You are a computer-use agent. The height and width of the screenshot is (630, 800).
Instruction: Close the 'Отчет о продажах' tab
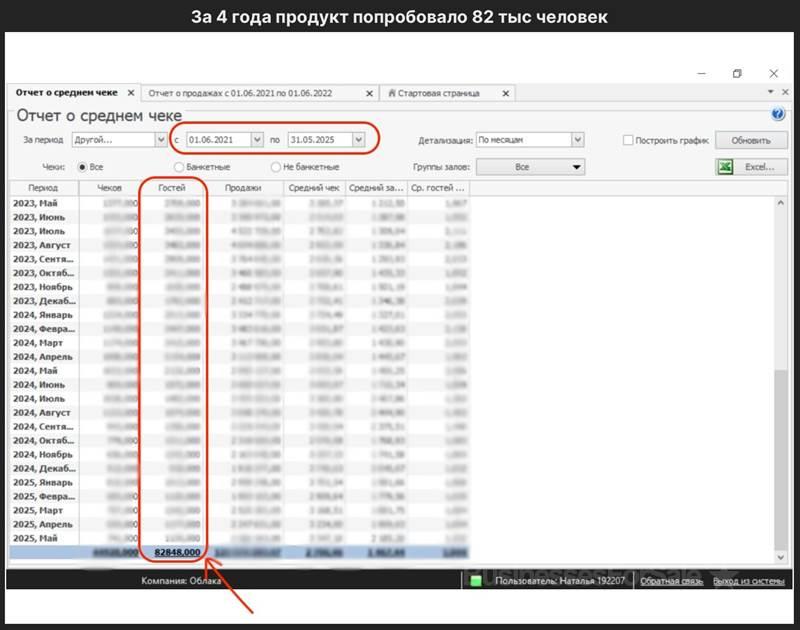[369, 93]
